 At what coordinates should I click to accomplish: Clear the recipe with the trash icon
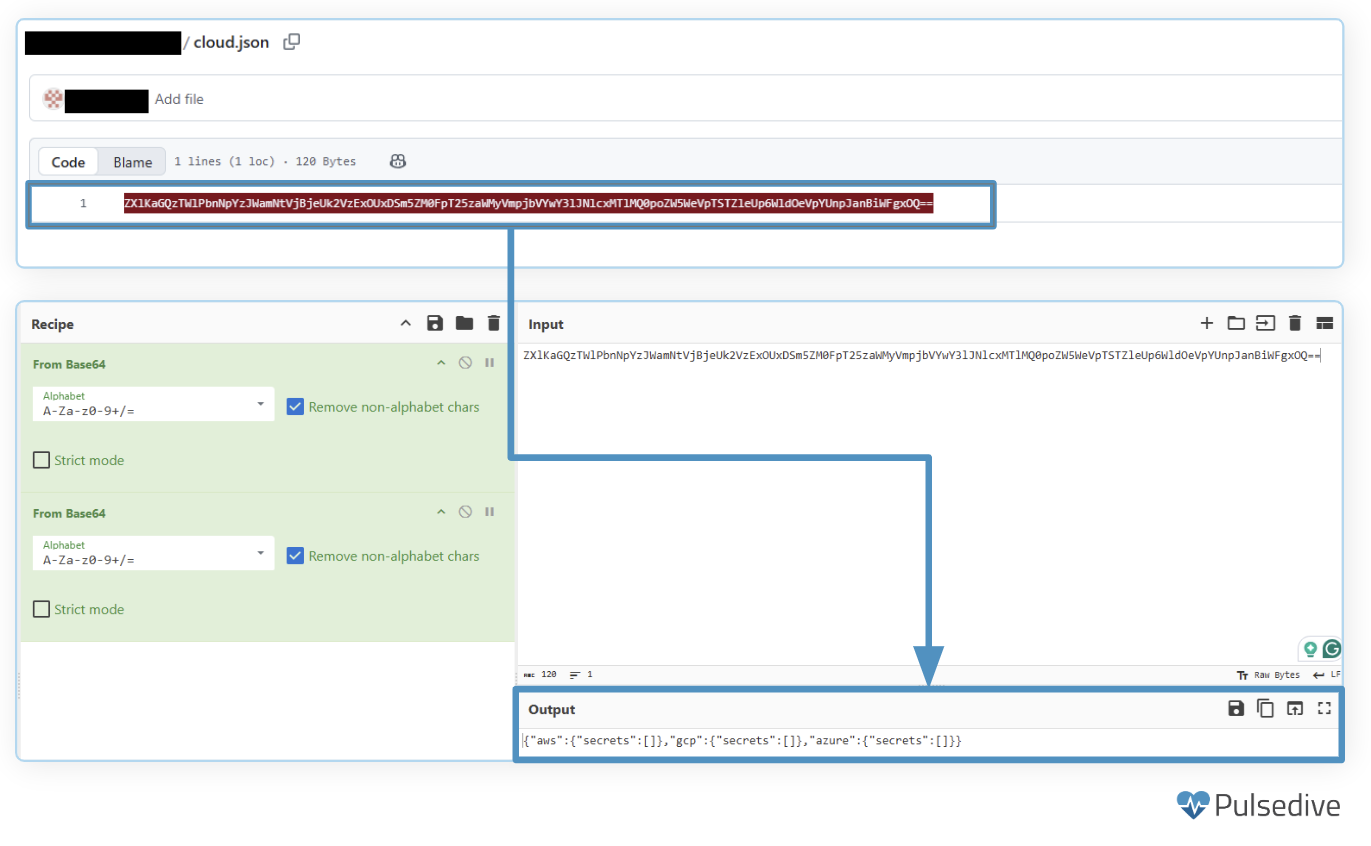point(493,323)
